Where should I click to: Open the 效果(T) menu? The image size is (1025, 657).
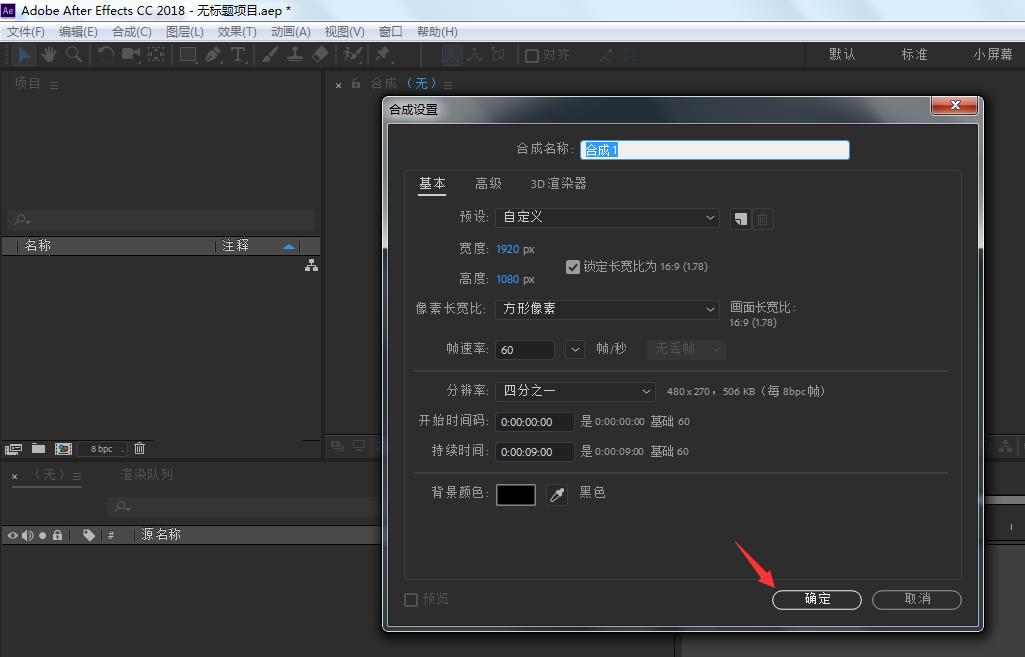click(237, 32)
